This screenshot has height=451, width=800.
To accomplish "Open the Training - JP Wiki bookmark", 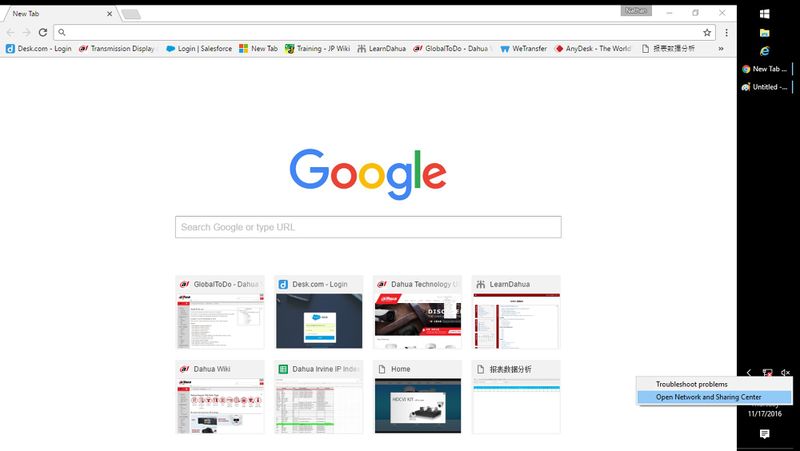I will point(317,48).
